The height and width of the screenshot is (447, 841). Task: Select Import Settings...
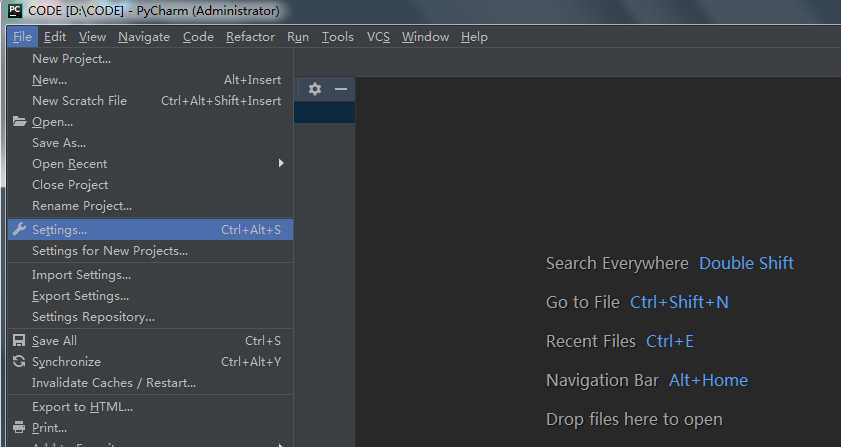tap(151, 275)
